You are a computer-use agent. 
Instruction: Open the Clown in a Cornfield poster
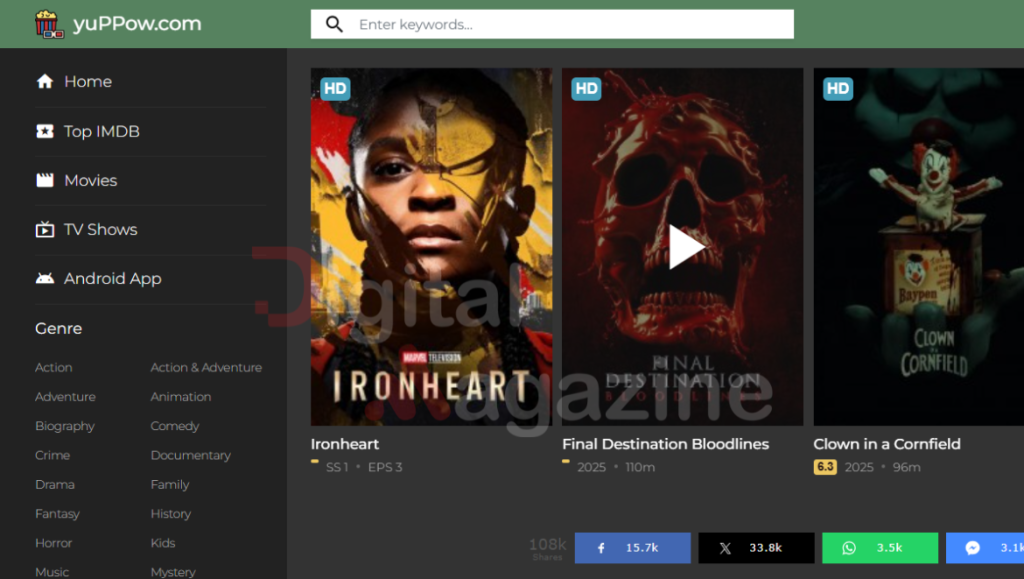[918, 247]
